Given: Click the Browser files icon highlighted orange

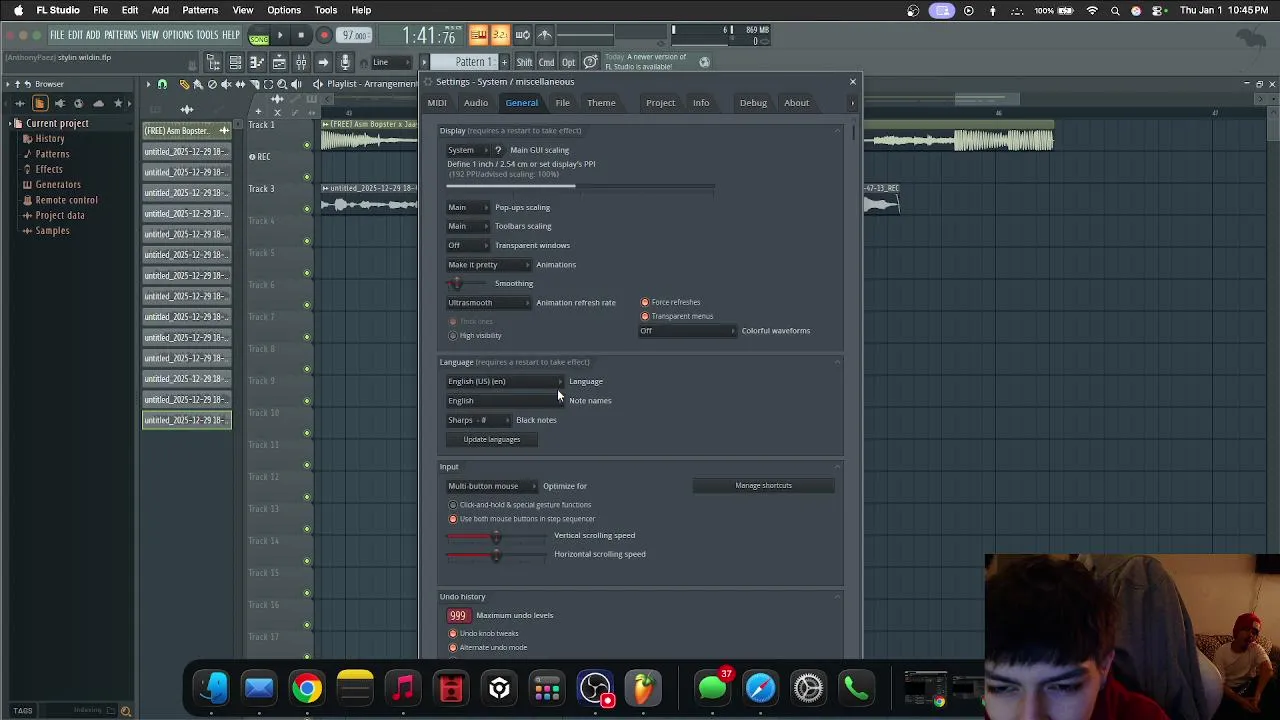Looking at the screenshot, I should (x=40, y=104).
